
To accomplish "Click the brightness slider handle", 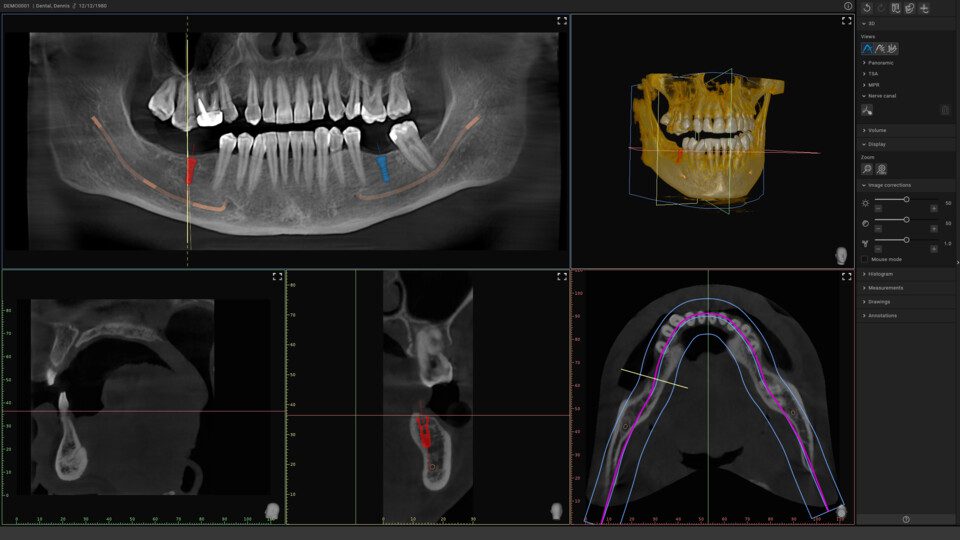I will [906, 200].
